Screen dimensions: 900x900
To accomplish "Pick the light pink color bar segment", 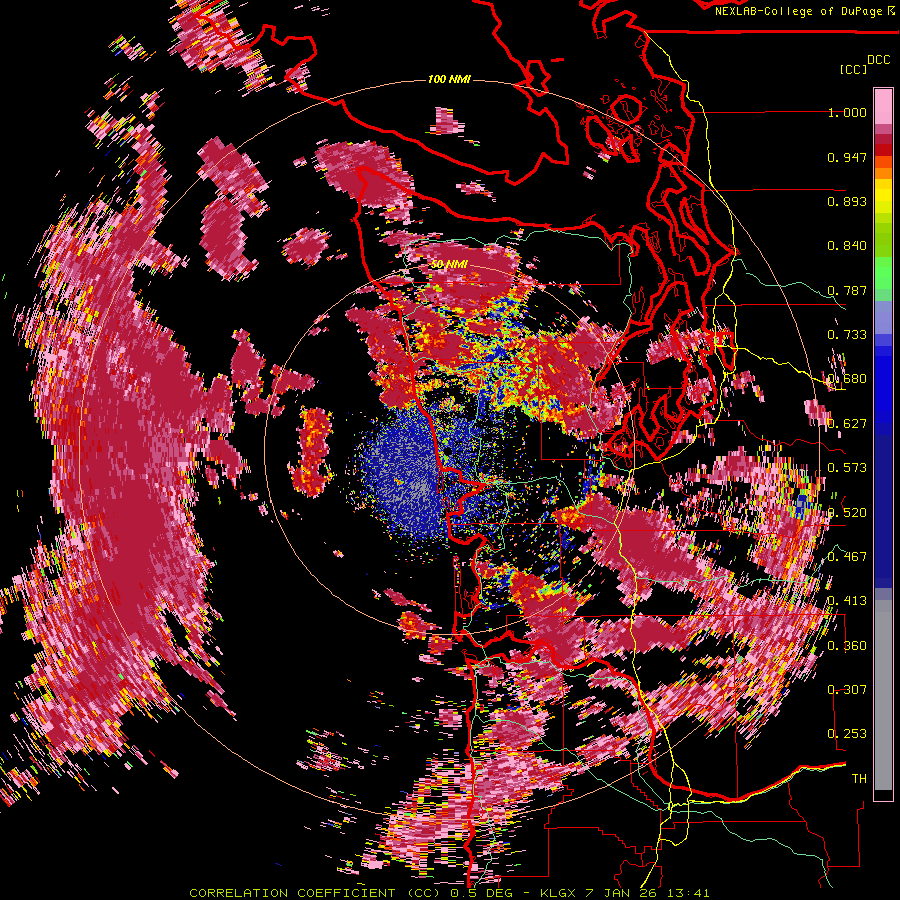I will pos(883,106).
